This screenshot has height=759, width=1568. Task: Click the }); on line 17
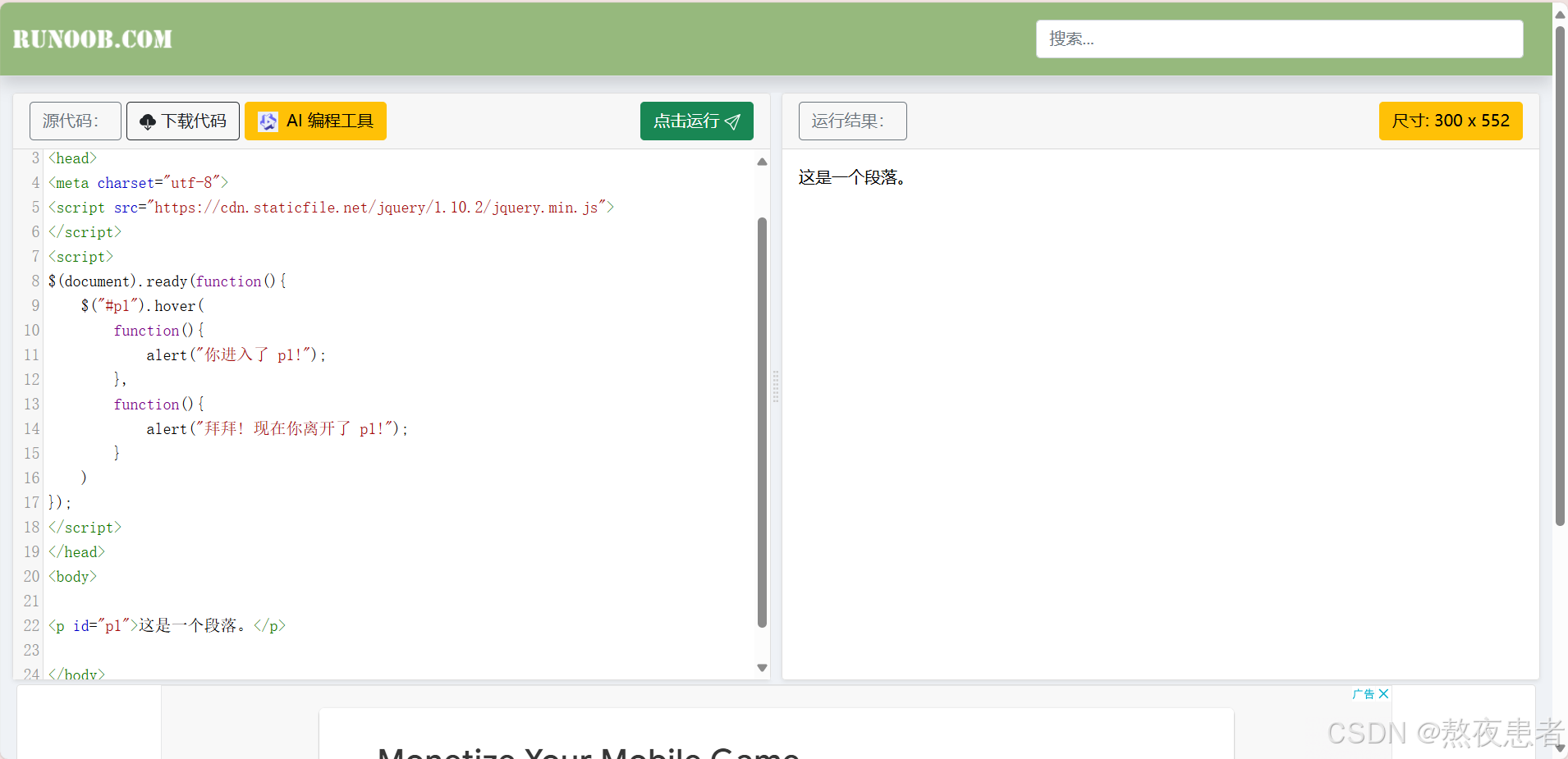pos(60,503)
